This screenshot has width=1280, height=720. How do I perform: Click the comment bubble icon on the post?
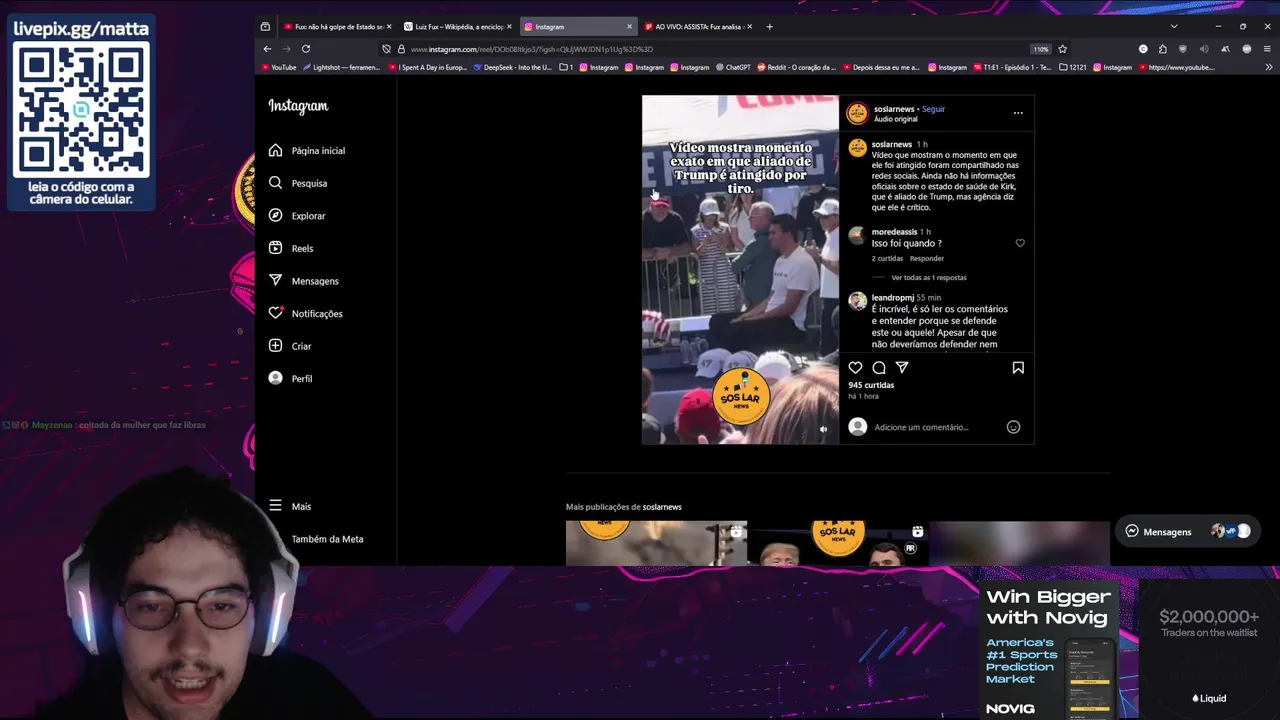coord(879,368)
